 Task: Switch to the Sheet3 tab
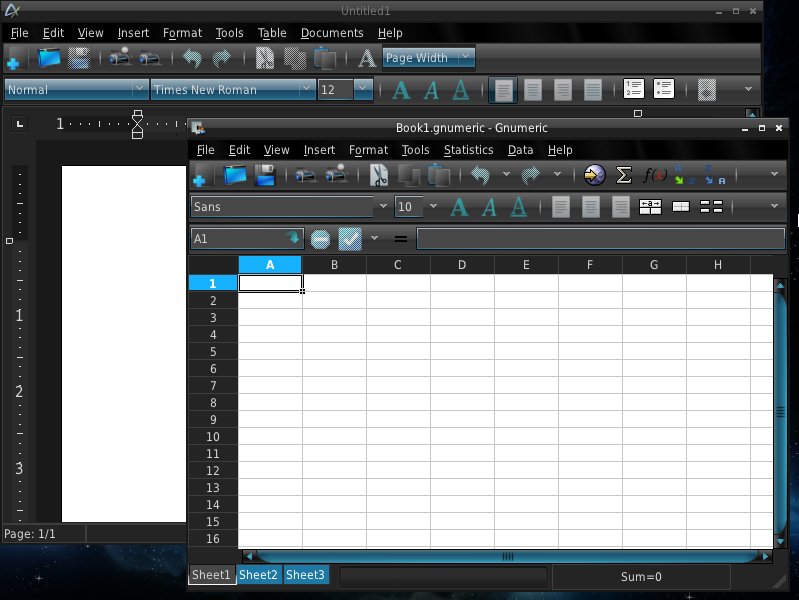point(305,575)
